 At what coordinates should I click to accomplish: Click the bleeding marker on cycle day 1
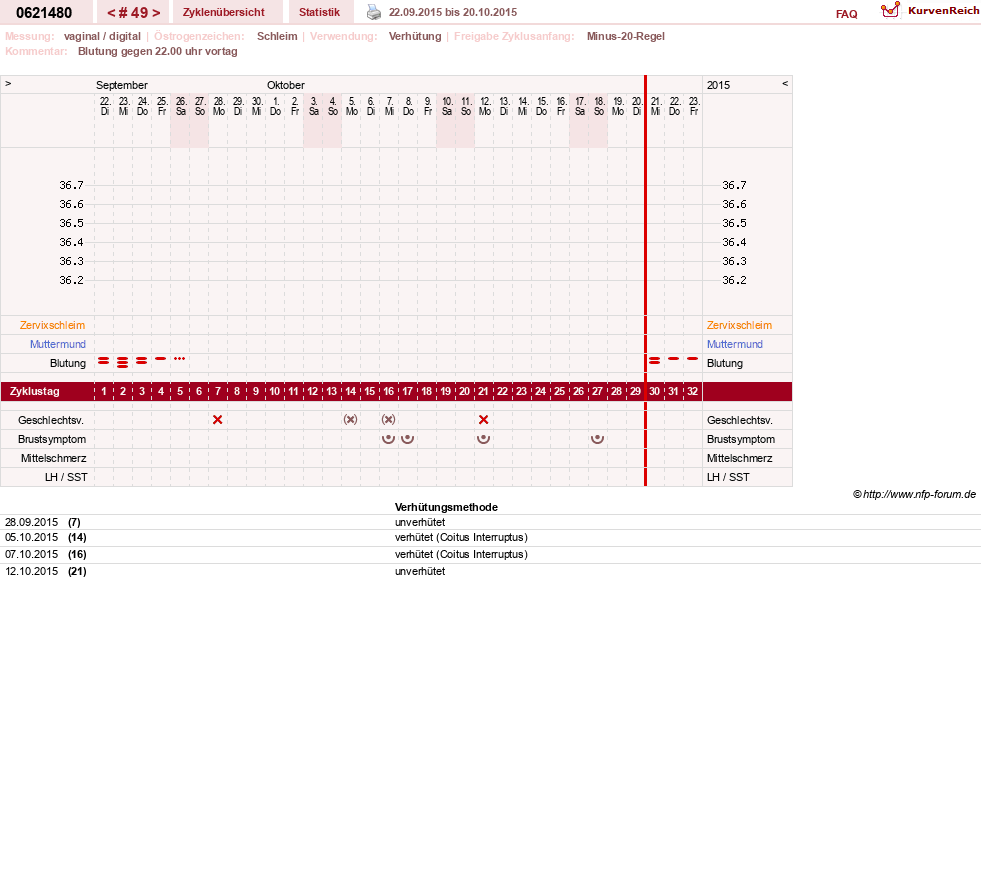pos(104,361)
